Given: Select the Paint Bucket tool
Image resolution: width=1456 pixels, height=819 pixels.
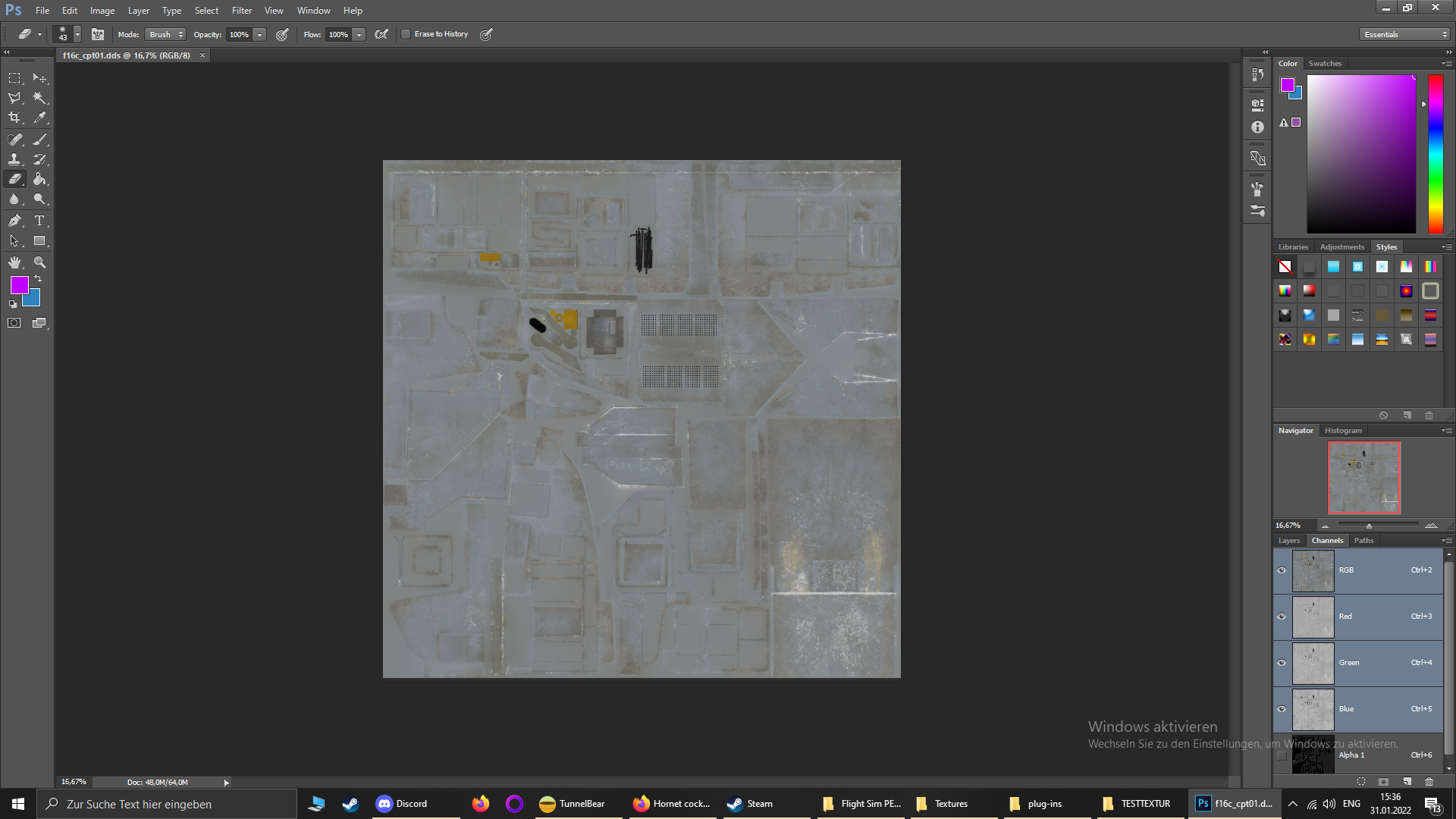Looking at the screenshot, I should 39,179.
